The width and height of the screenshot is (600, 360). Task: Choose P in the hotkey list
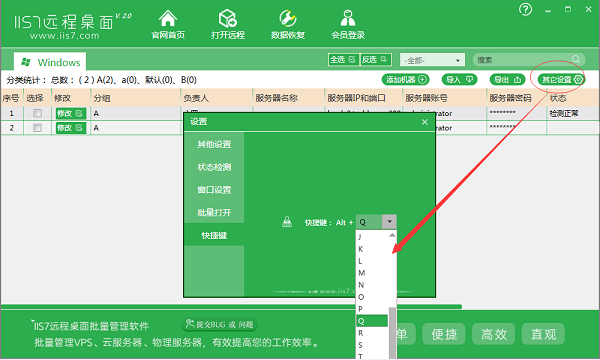point(372,309)
